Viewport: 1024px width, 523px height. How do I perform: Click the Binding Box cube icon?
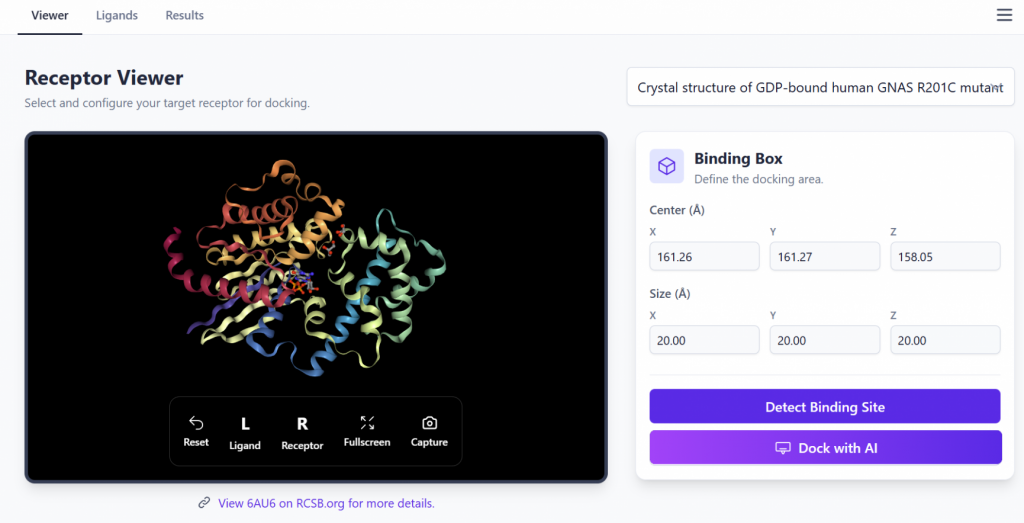point(667,166)
